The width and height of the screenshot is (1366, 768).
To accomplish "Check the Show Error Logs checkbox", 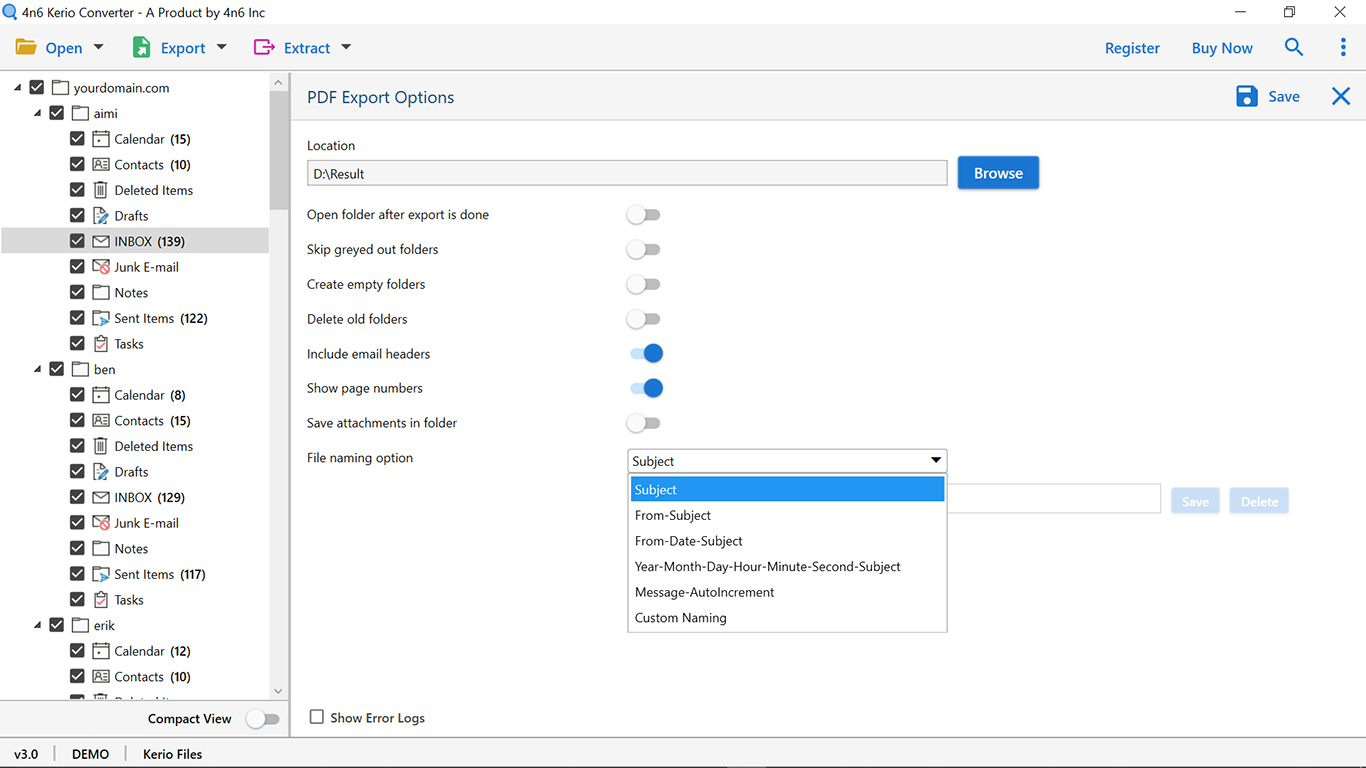I will [317, 717].
